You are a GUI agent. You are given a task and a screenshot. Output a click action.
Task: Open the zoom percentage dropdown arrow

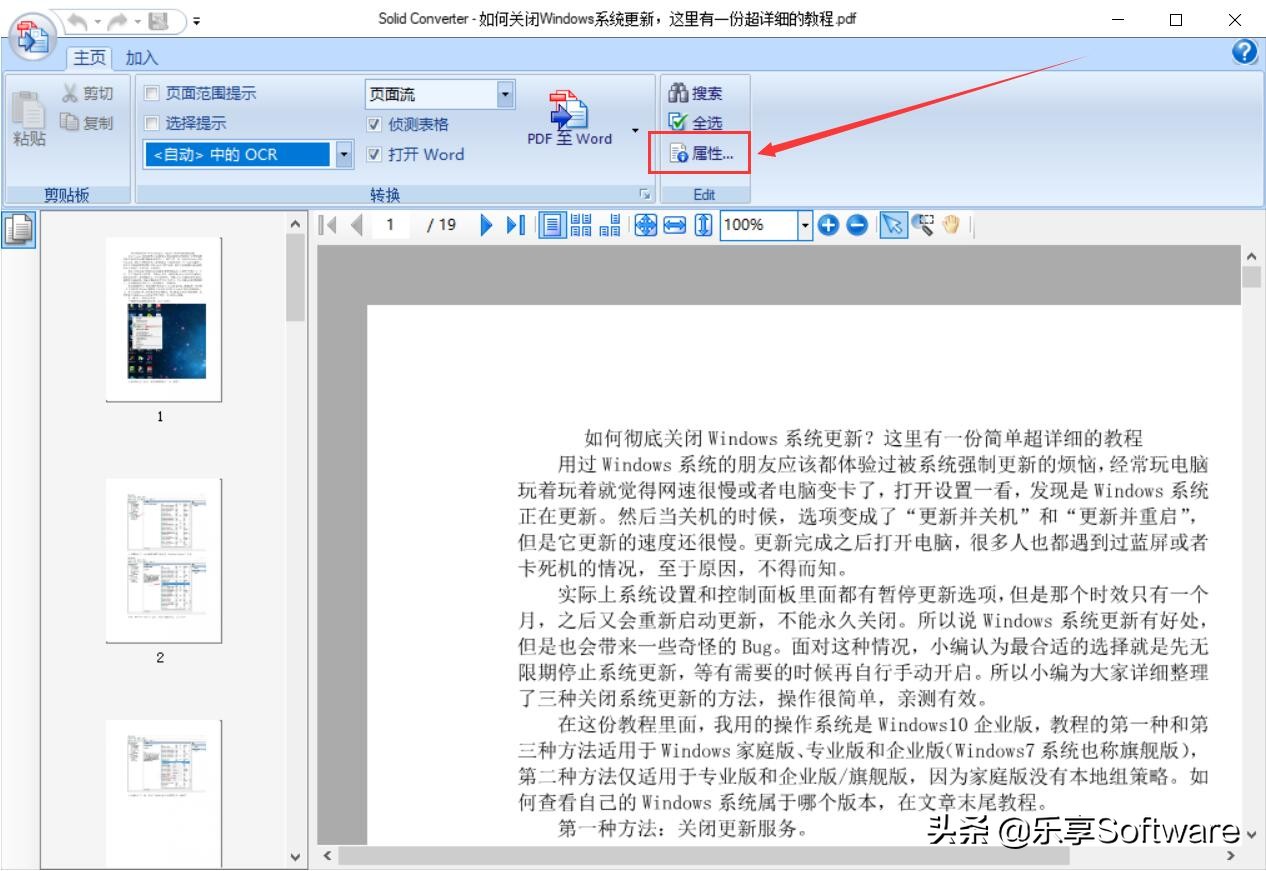[x=806, y=225]
